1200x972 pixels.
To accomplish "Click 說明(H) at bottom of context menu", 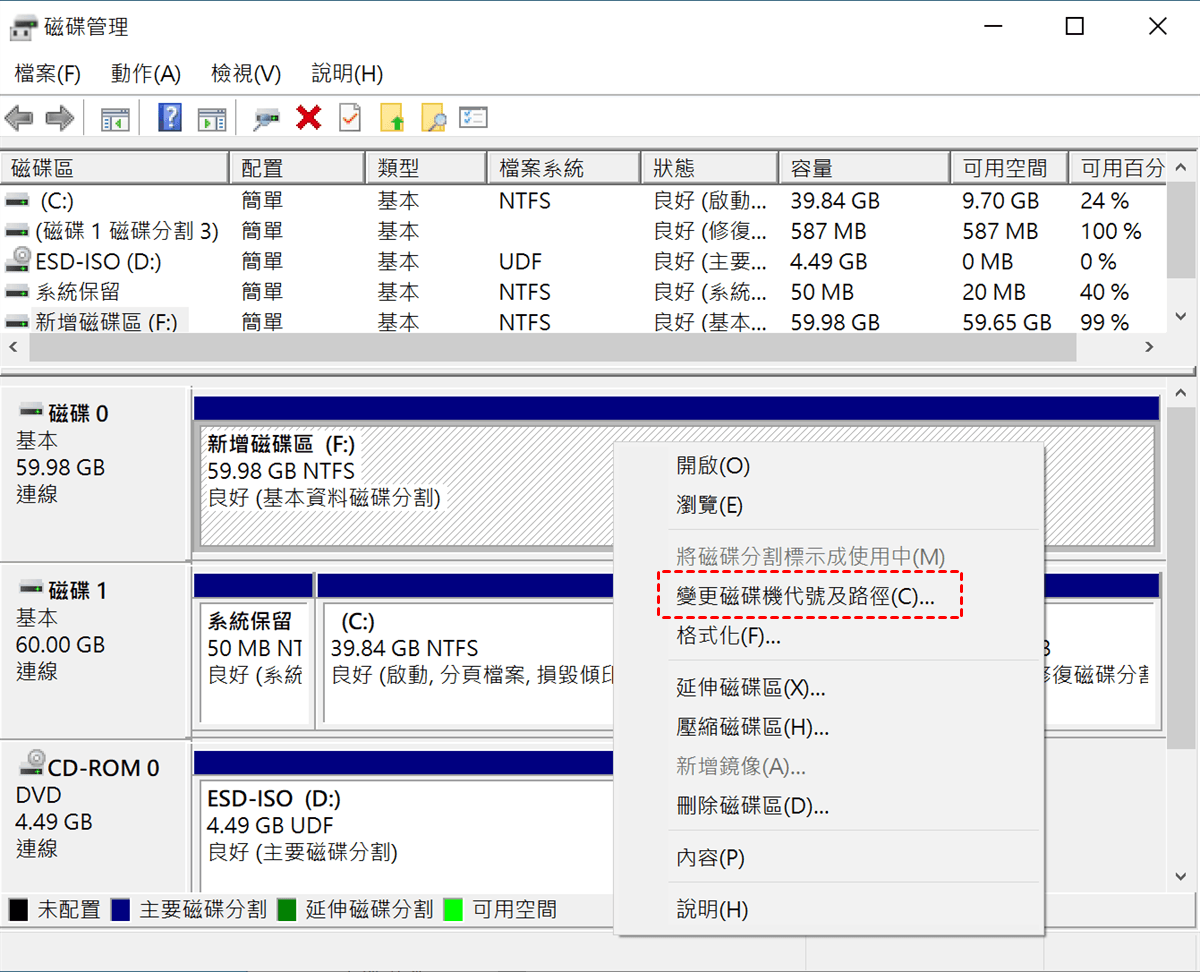I will coord(828,910).
